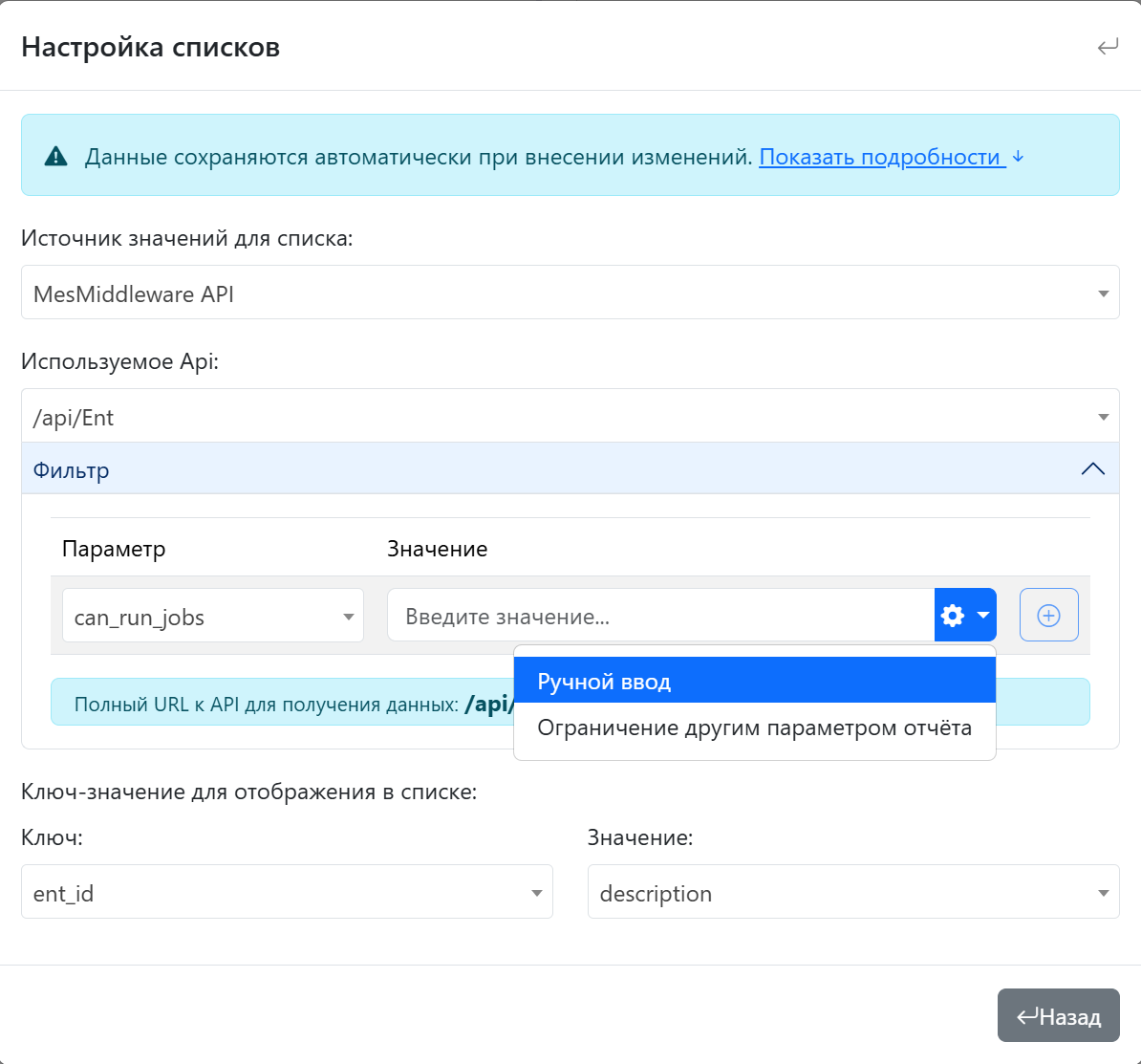Open the Ключ dropdown showing ent_id
The width and height of the screenshot is (1141, 1064).
[287, 893]
